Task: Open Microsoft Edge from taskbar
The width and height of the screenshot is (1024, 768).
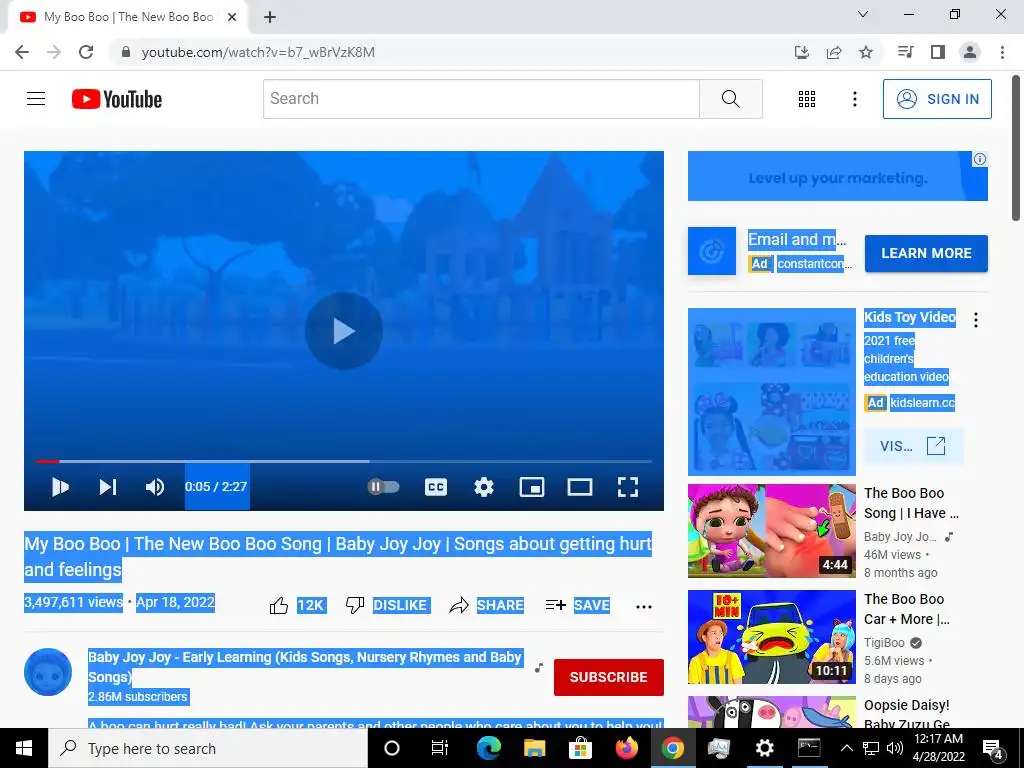Action: pos(488,748)
